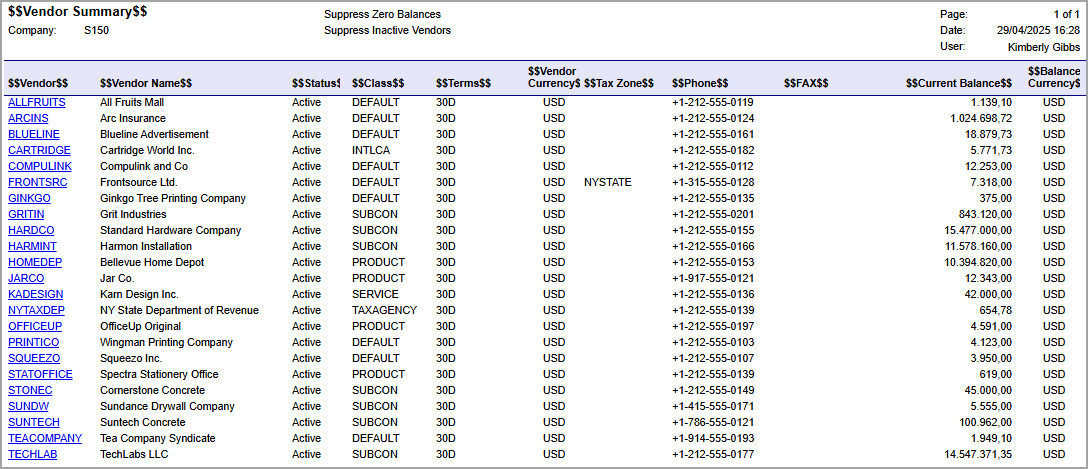This screenshot has height=469, width=1088.
Task: Open the COMPULINK vendor link
Action: [x=40, y=166]
